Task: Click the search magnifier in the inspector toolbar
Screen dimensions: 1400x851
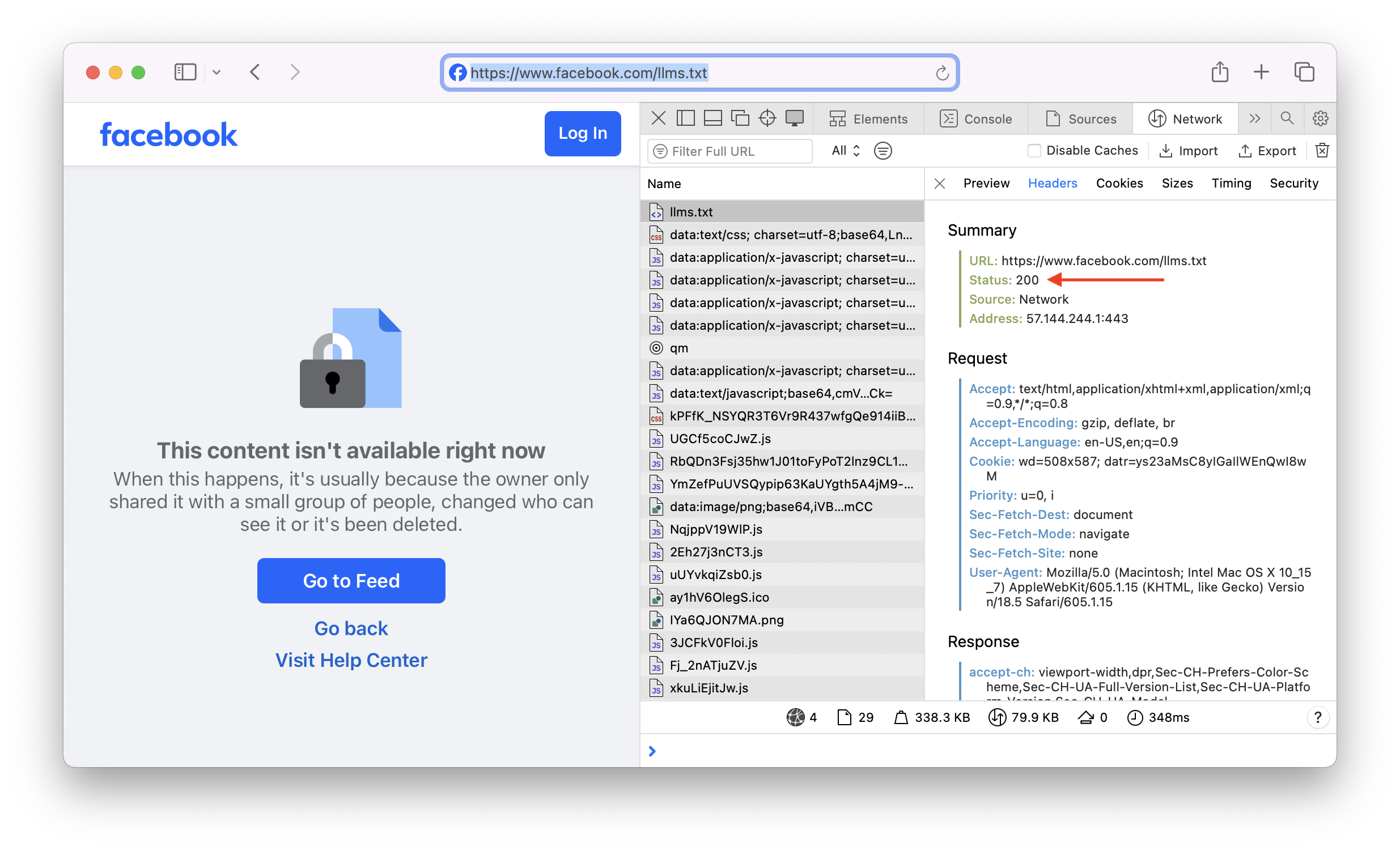Action: (1287, 118)
